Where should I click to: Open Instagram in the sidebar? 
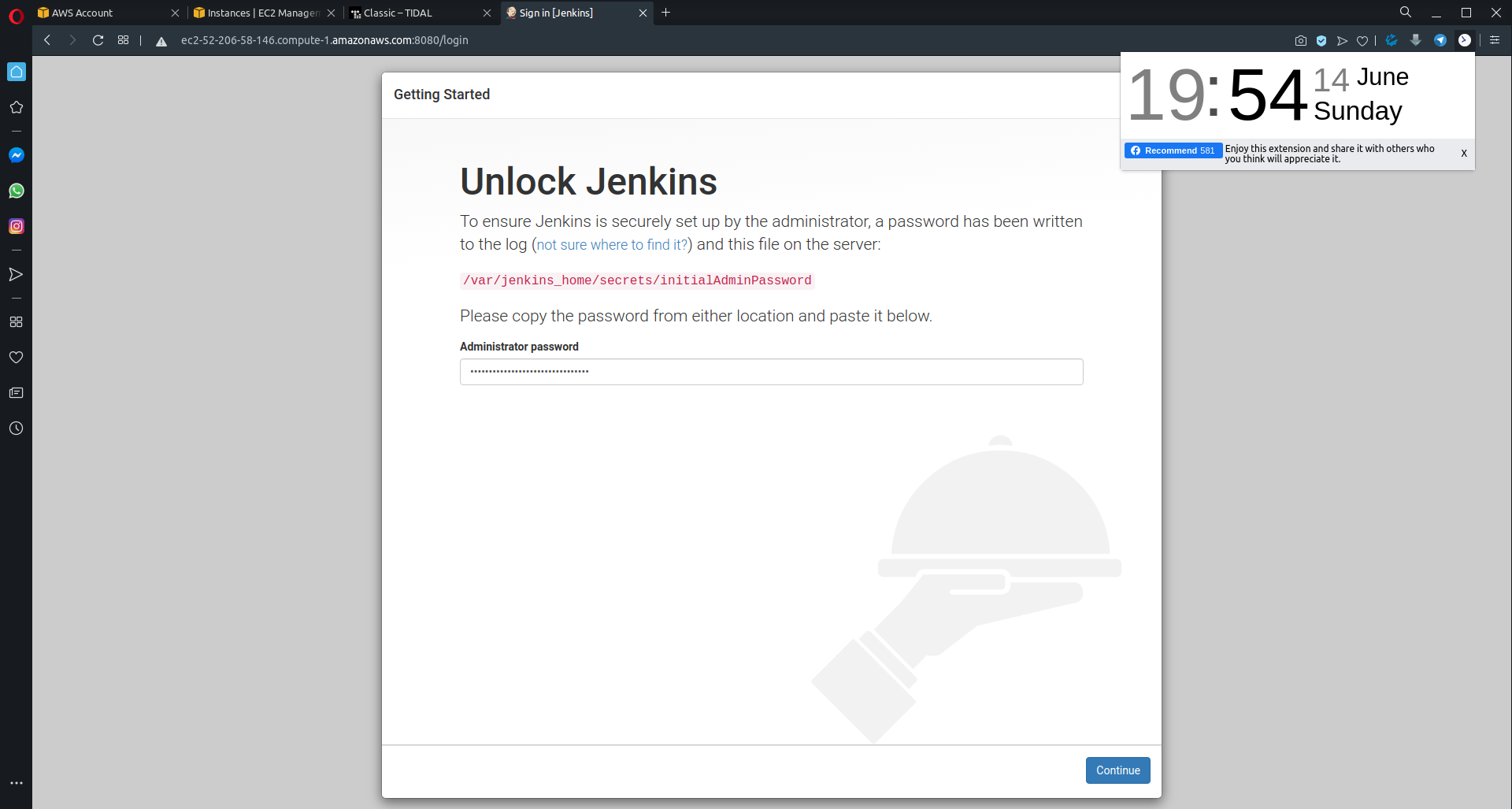point(17,226)
